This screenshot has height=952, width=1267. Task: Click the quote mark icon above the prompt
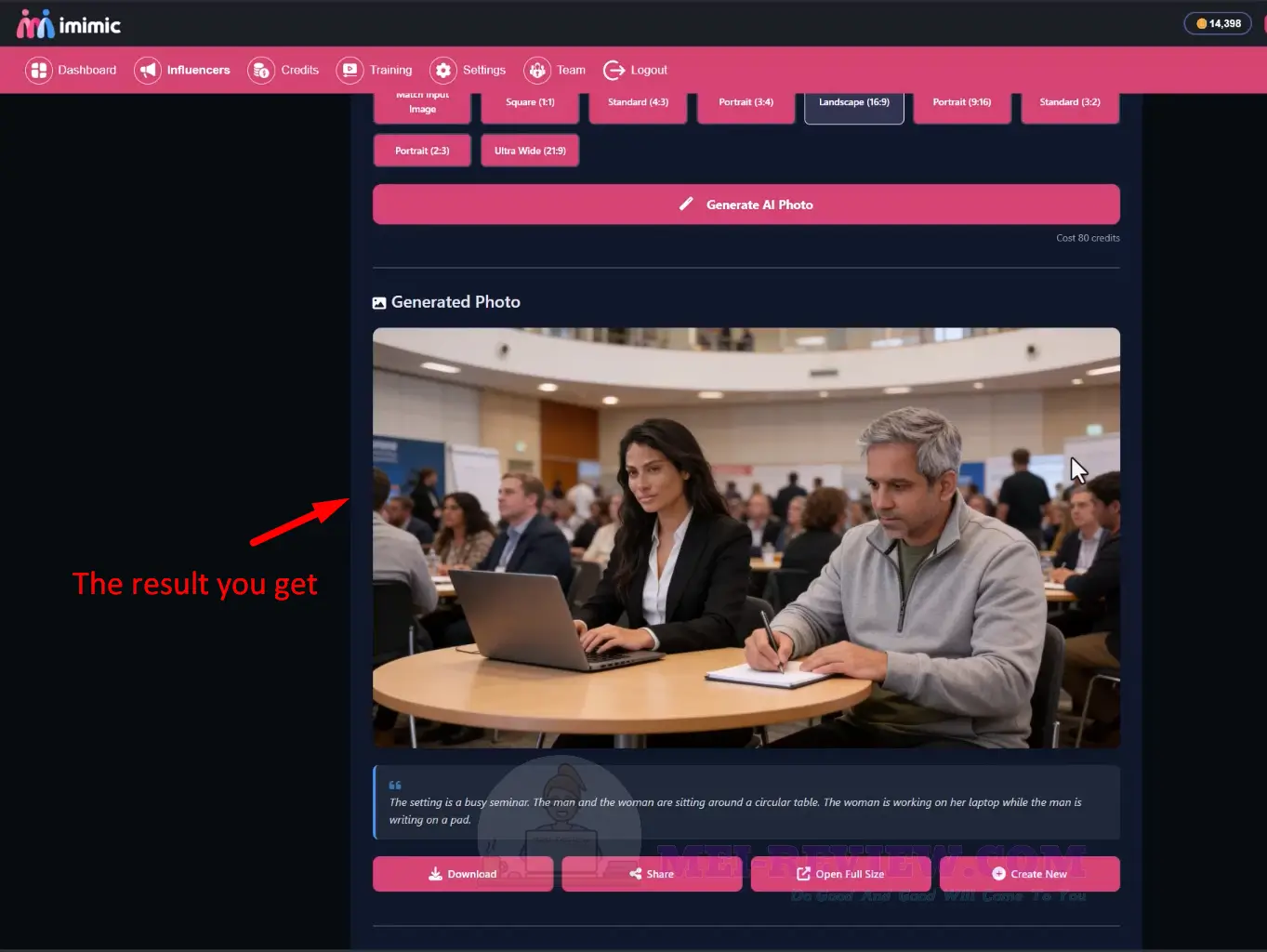coord(395,786)
